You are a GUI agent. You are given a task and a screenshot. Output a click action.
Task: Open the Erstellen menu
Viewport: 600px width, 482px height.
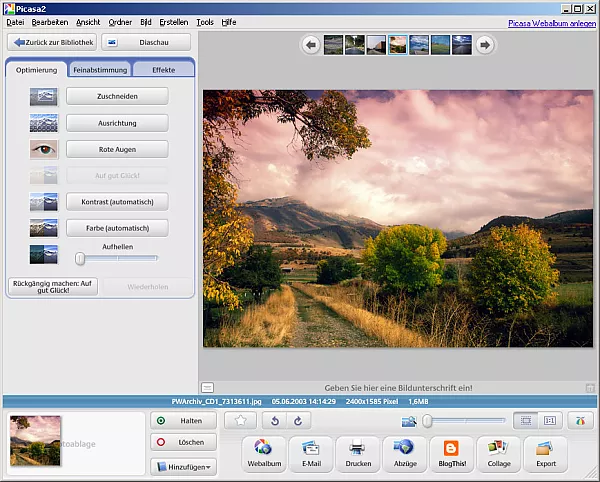[x=173, y=21]
